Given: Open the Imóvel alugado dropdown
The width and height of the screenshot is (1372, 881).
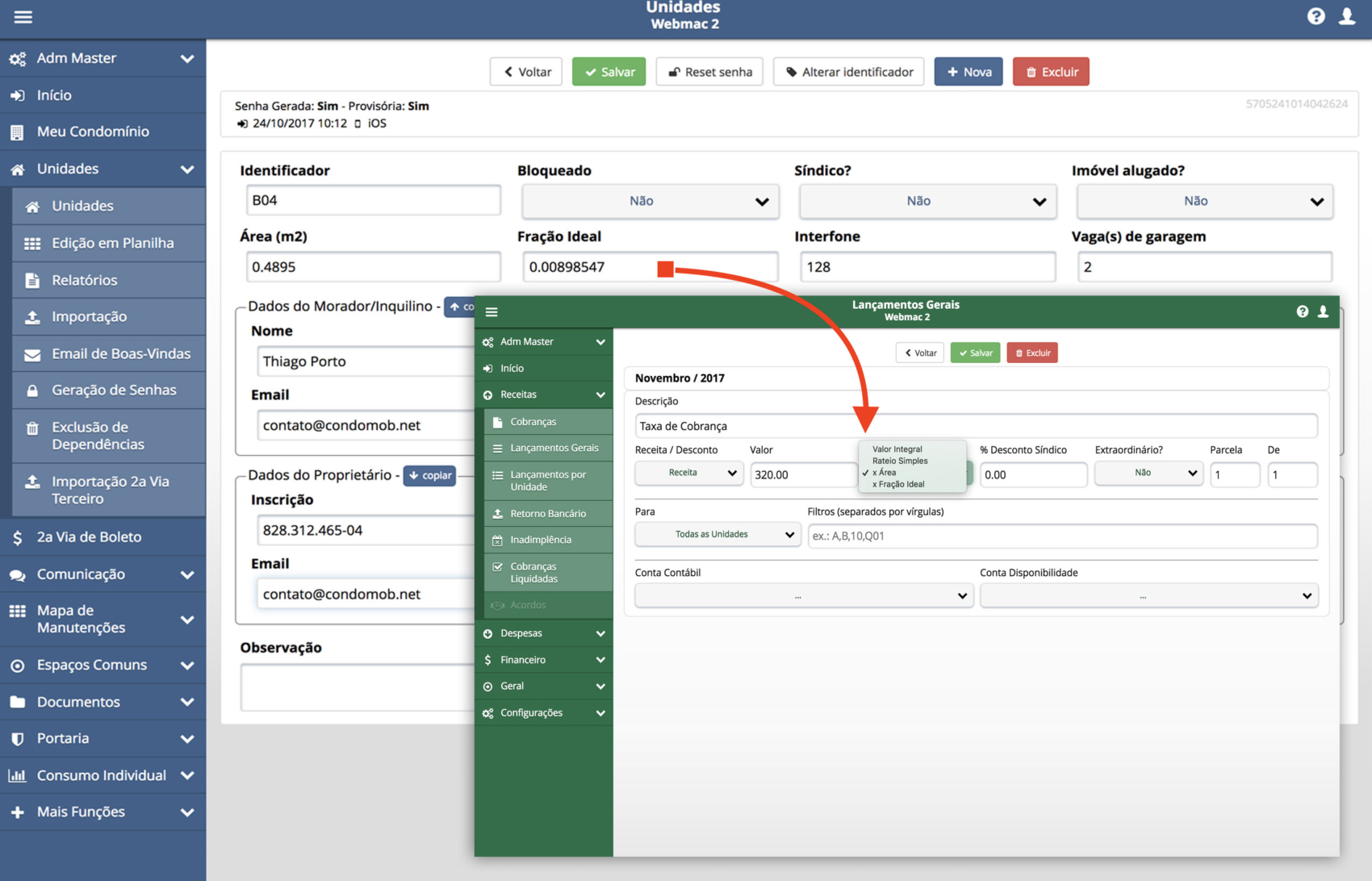Looking at the screenshot, I should click(1204, 201).
